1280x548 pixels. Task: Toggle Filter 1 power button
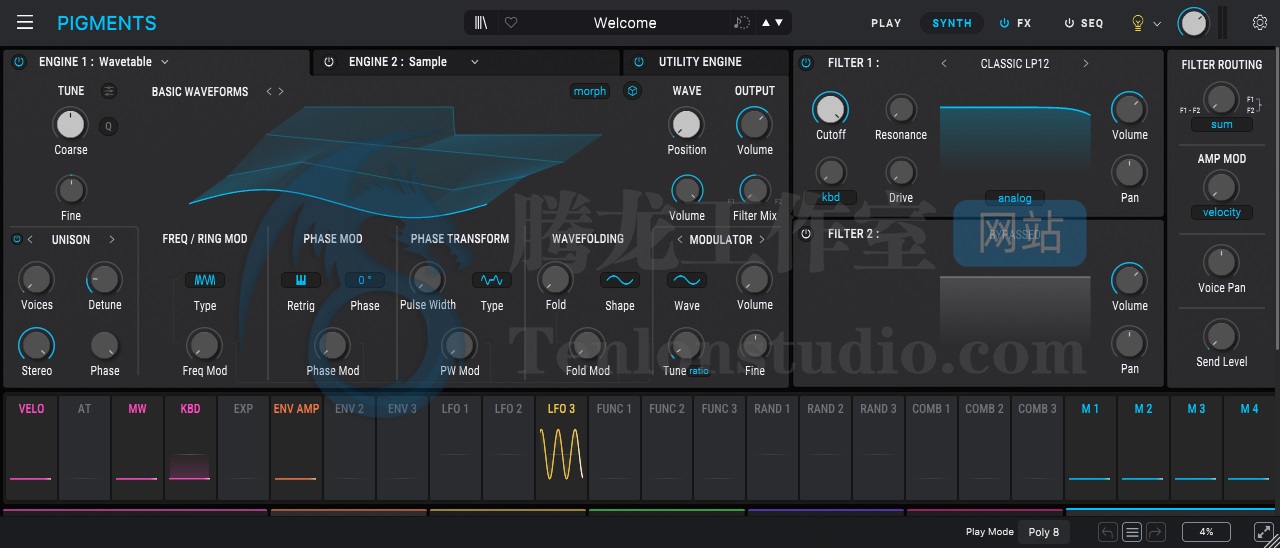807,63
